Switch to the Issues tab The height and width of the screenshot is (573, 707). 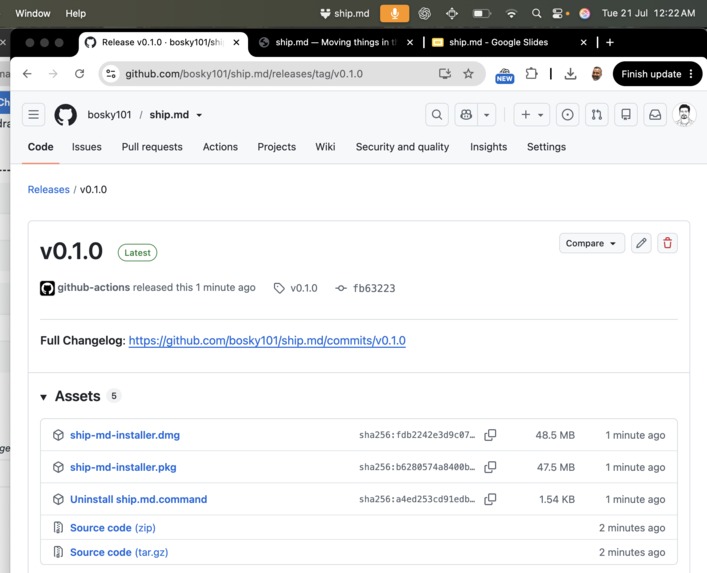pos(87,147)
